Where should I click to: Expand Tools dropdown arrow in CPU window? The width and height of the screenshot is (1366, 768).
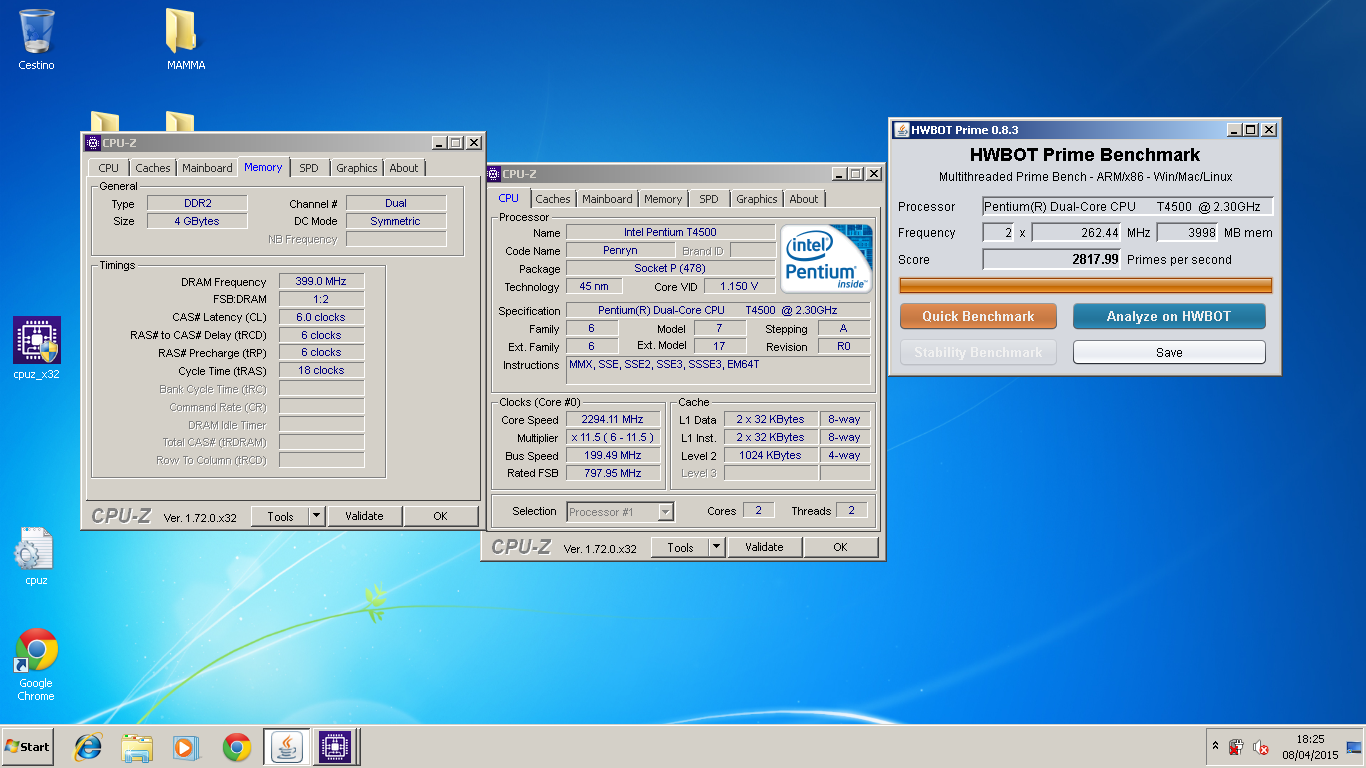click(x=717, y=547)
